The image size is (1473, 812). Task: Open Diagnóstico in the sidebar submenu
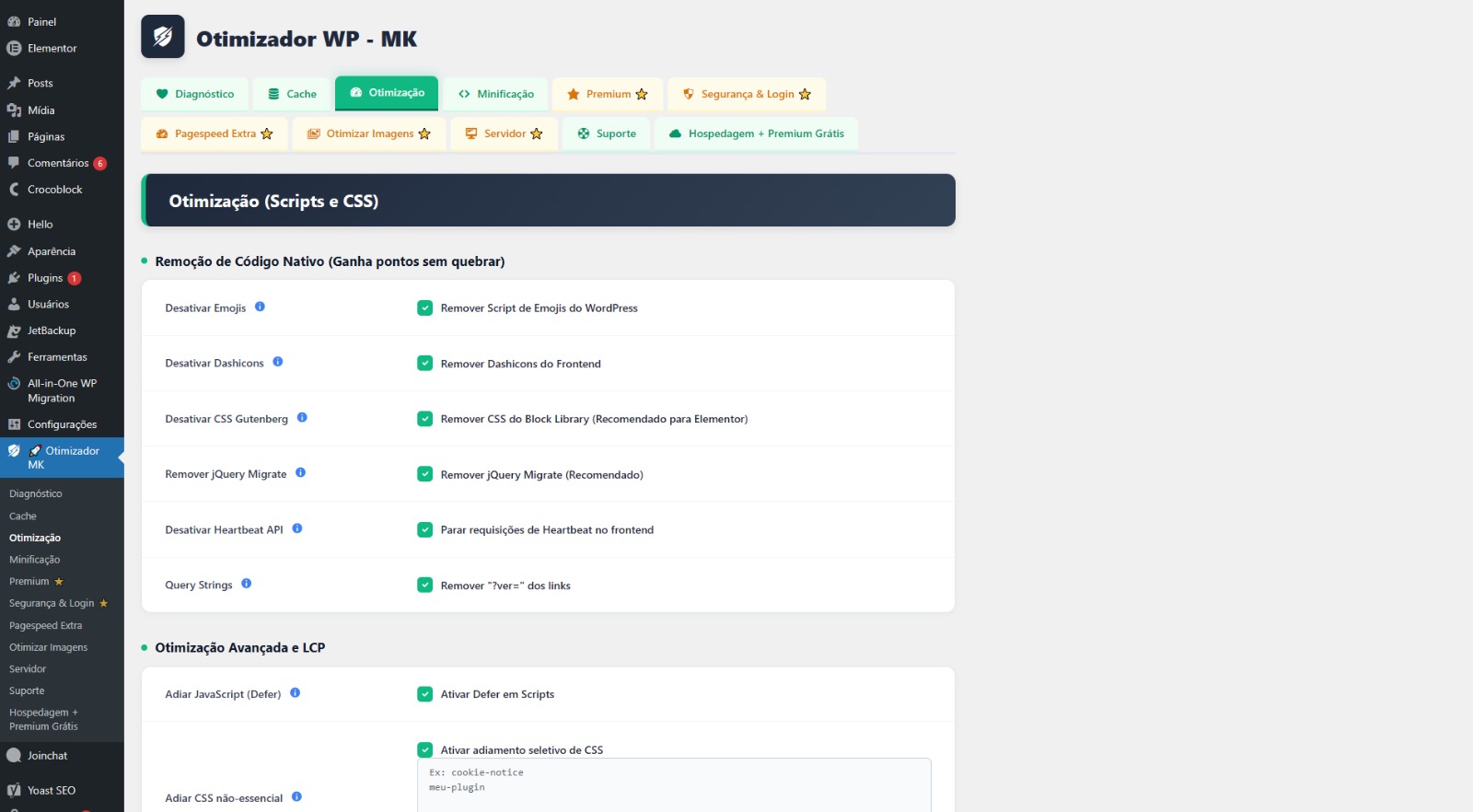coord(36,493)
